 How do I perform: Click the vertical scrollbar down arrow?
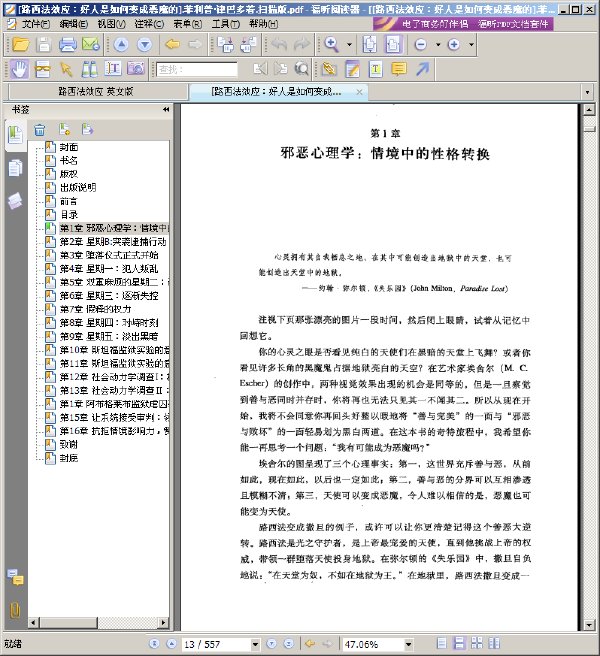[590, 625]
